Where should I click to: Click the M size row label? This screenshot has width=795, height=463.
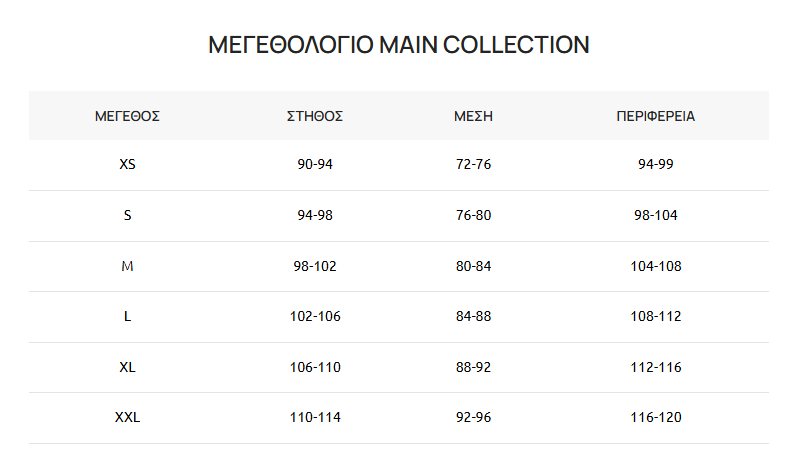(127, 266)
